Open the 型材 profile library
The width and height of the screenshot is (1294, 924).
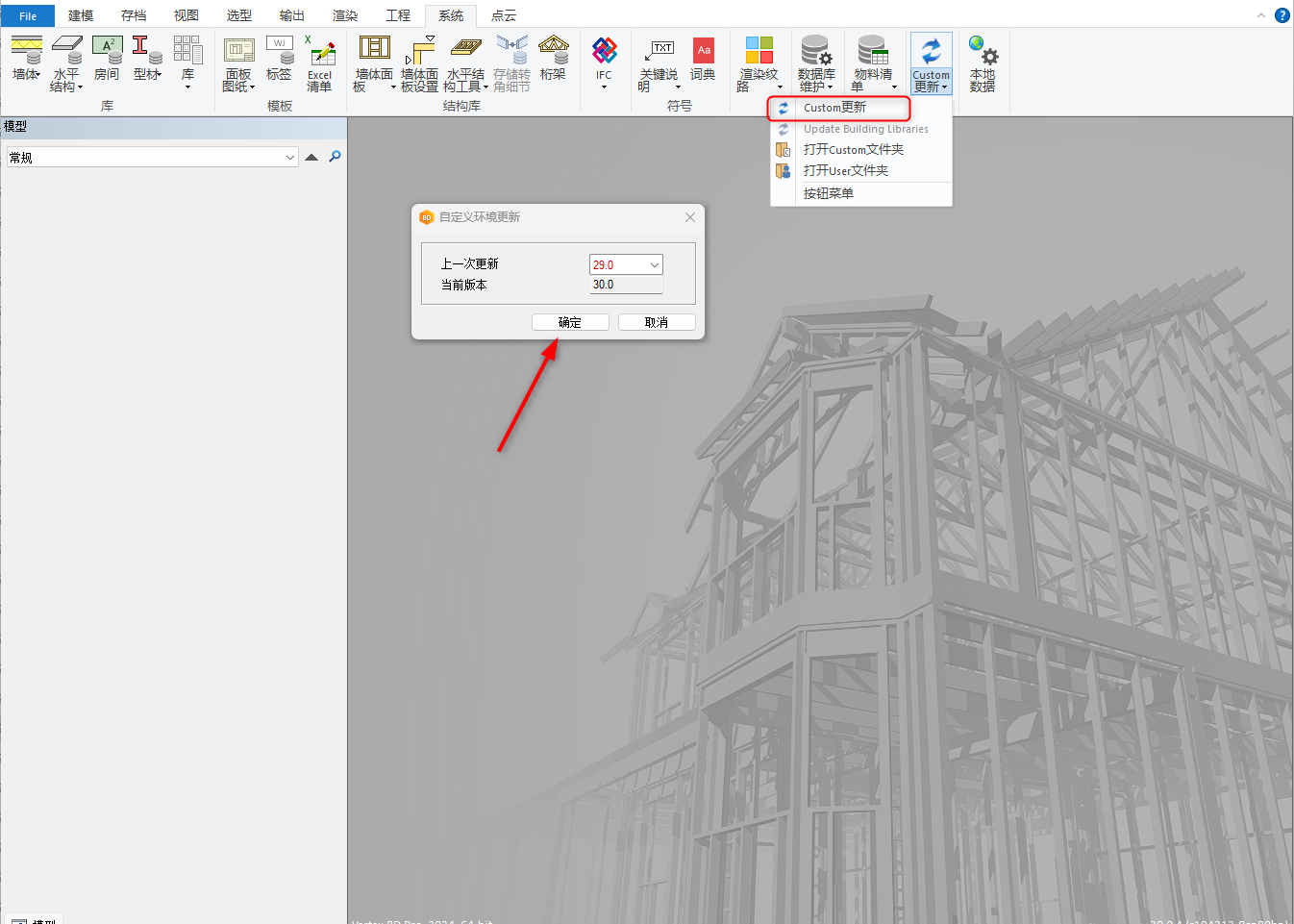tap(147, 60)
